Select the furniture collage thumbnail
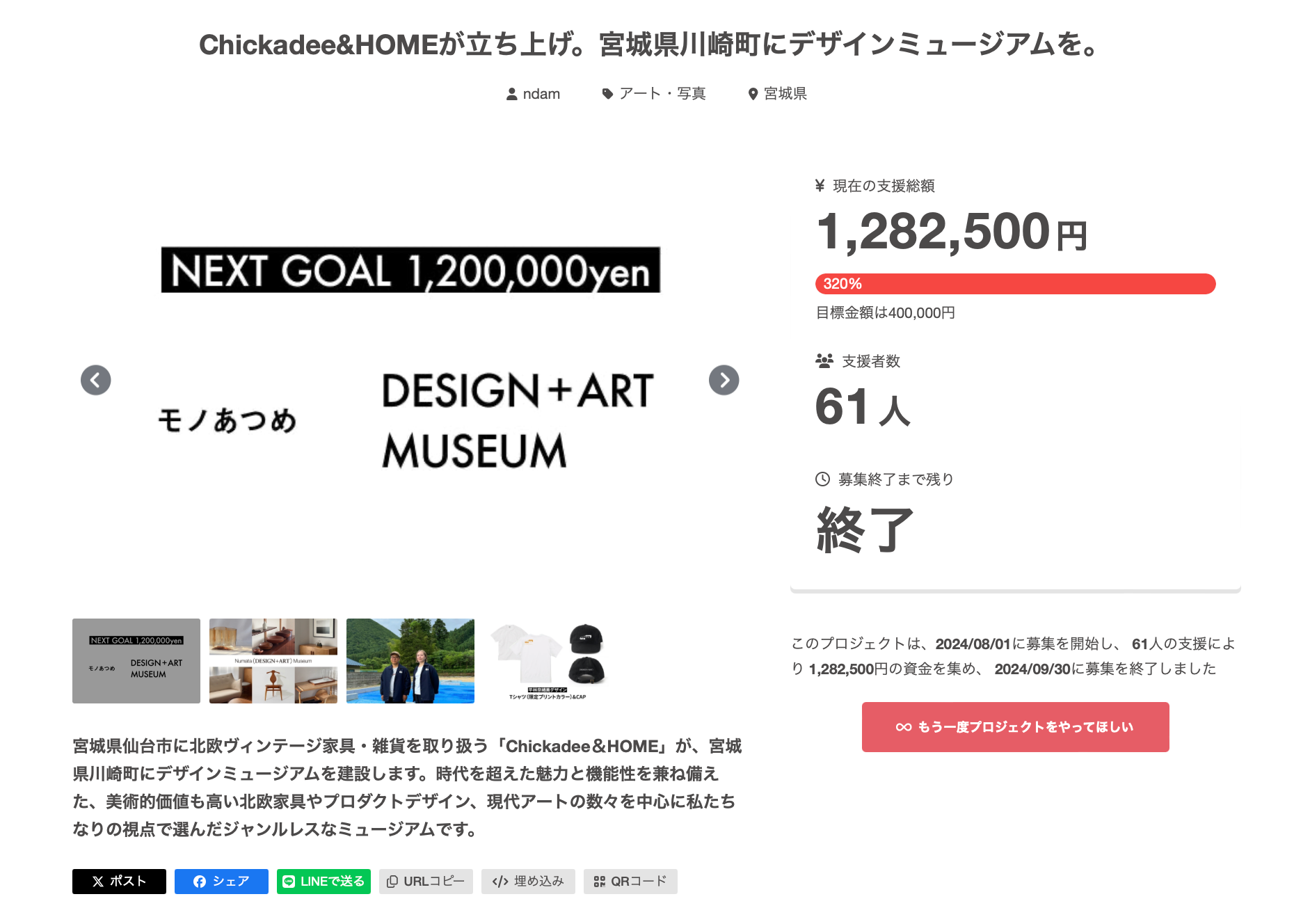This screenshot has height=924, width=1294. (x=273, y=661)
